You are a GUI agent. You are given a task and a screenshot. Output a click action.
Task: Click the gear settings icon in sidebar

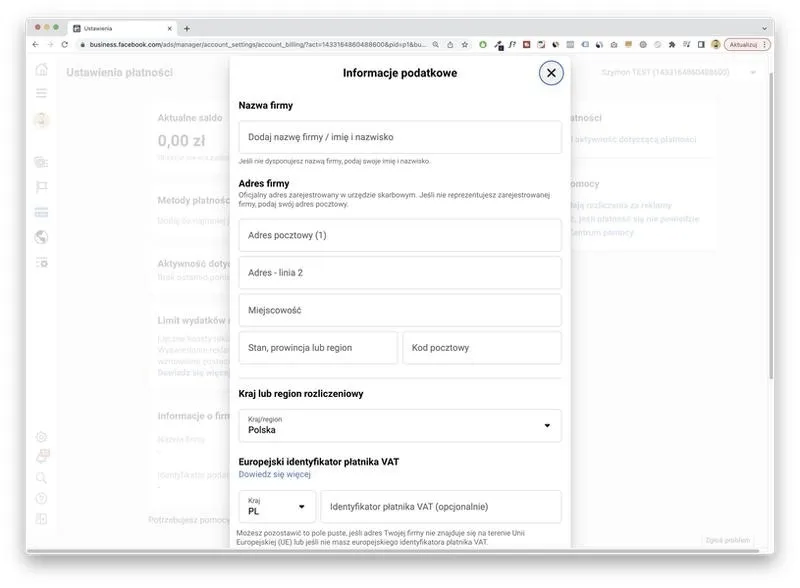pyautogui.click(x=42, y=437)
